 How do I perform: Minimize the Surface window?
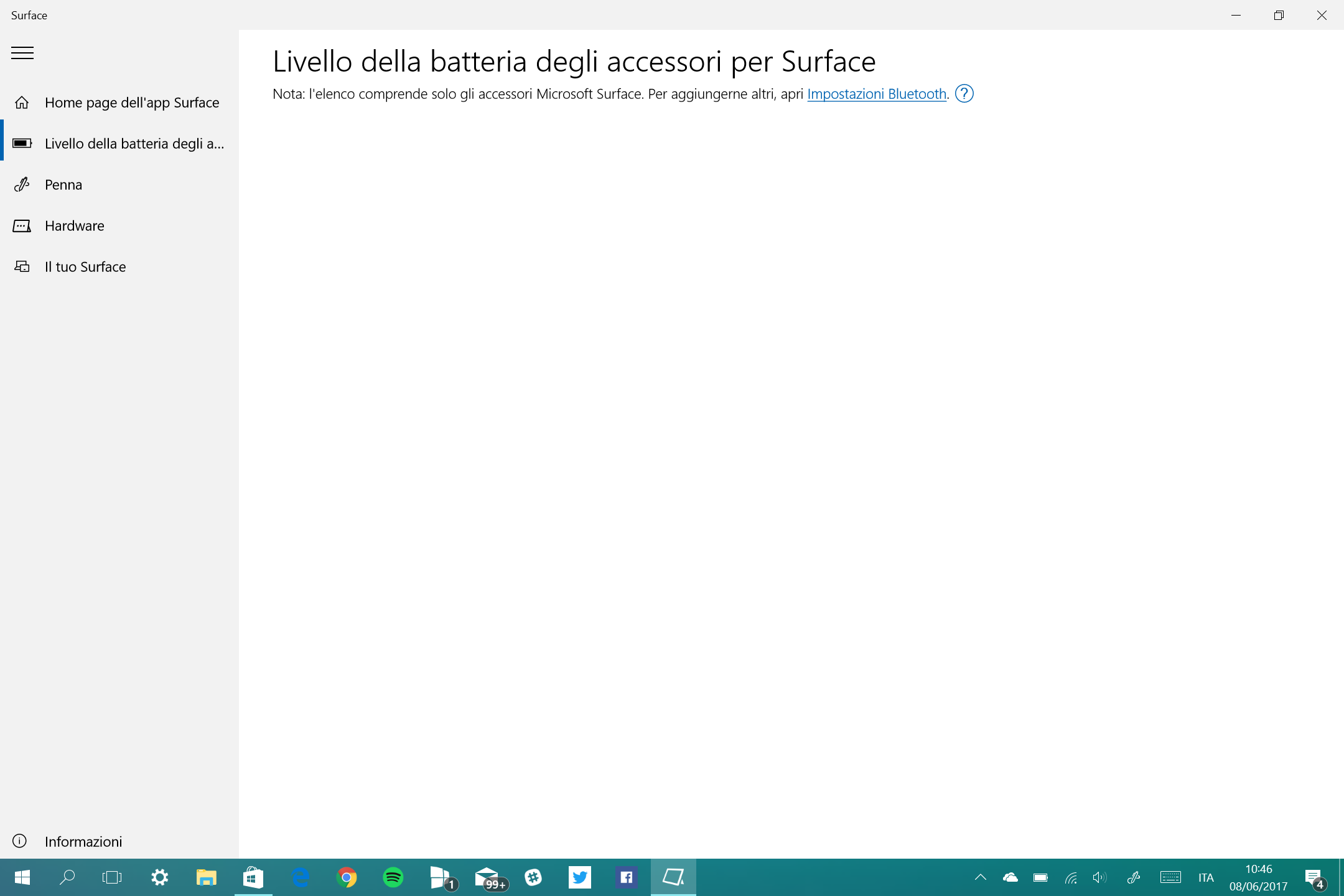[1236, 15]
